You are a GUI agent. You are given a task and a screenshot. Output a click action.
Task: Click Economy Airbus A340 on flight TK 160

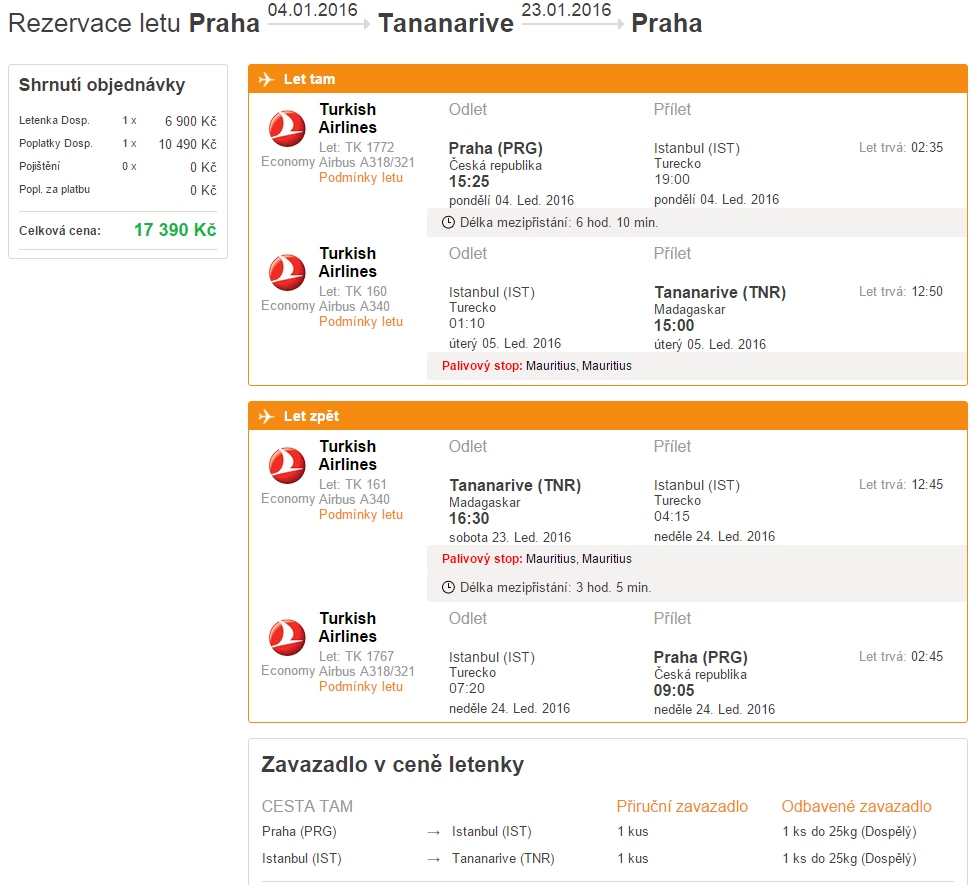(325, 306)
